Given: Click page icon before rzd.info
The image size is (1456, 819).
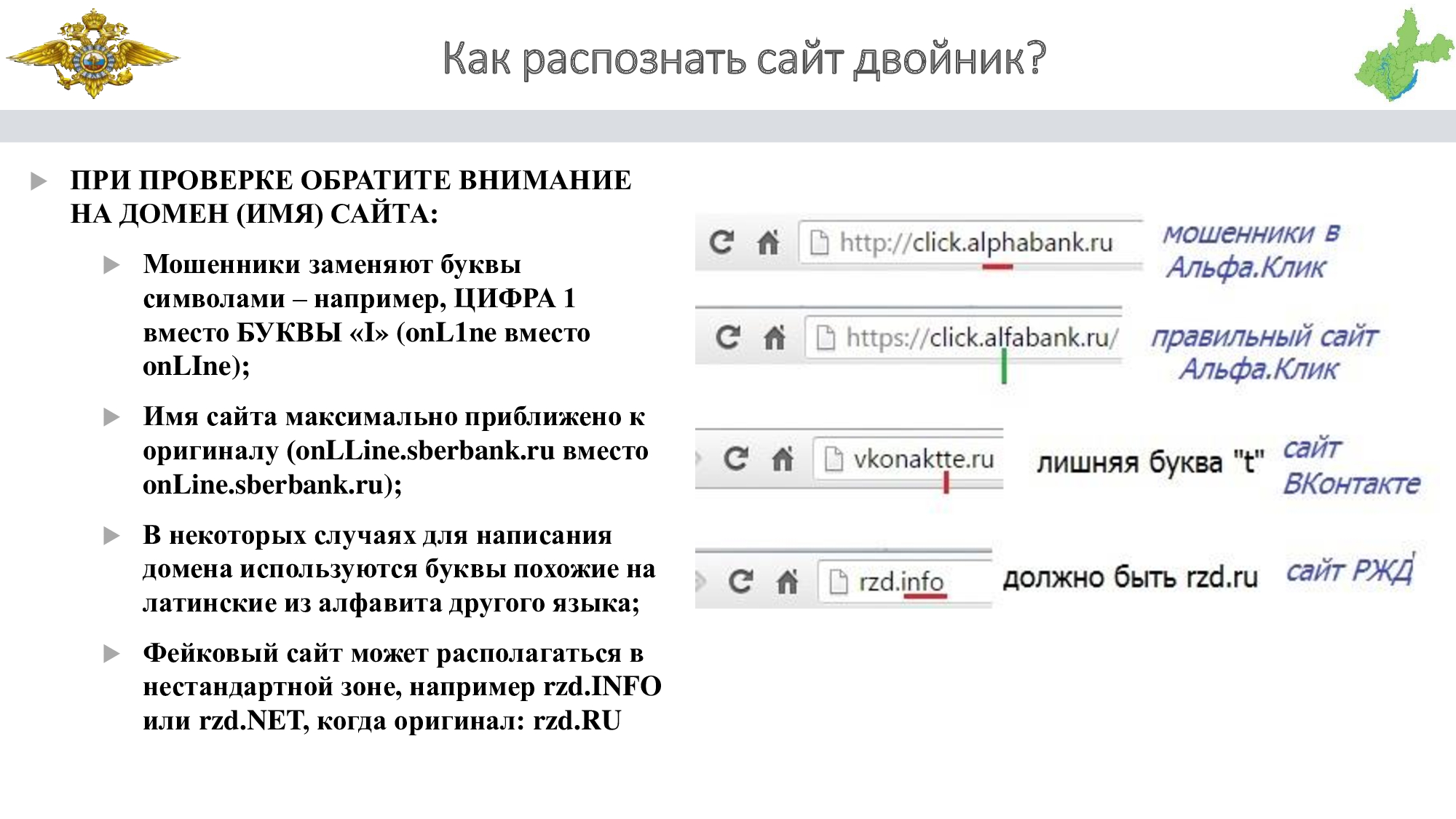Looking at the screenshot, I should pyautogui.click(x=838, y=582).
